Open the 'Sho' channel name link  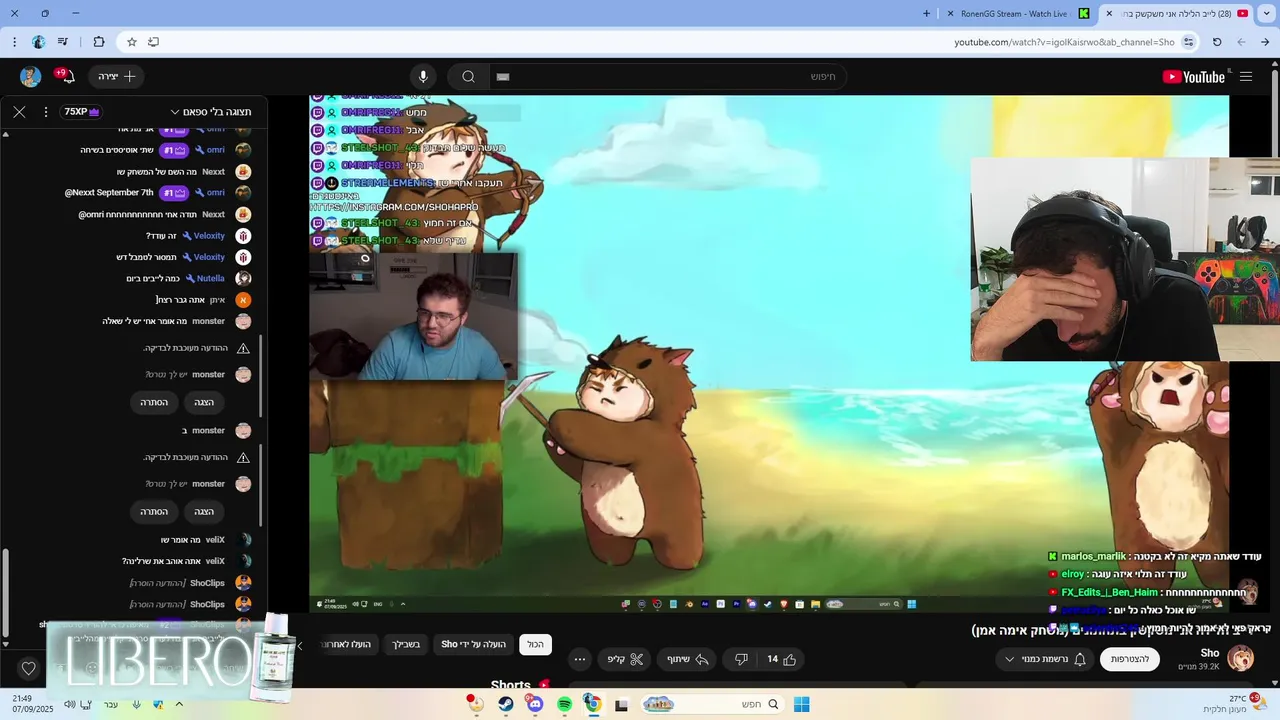(1210, 652)
